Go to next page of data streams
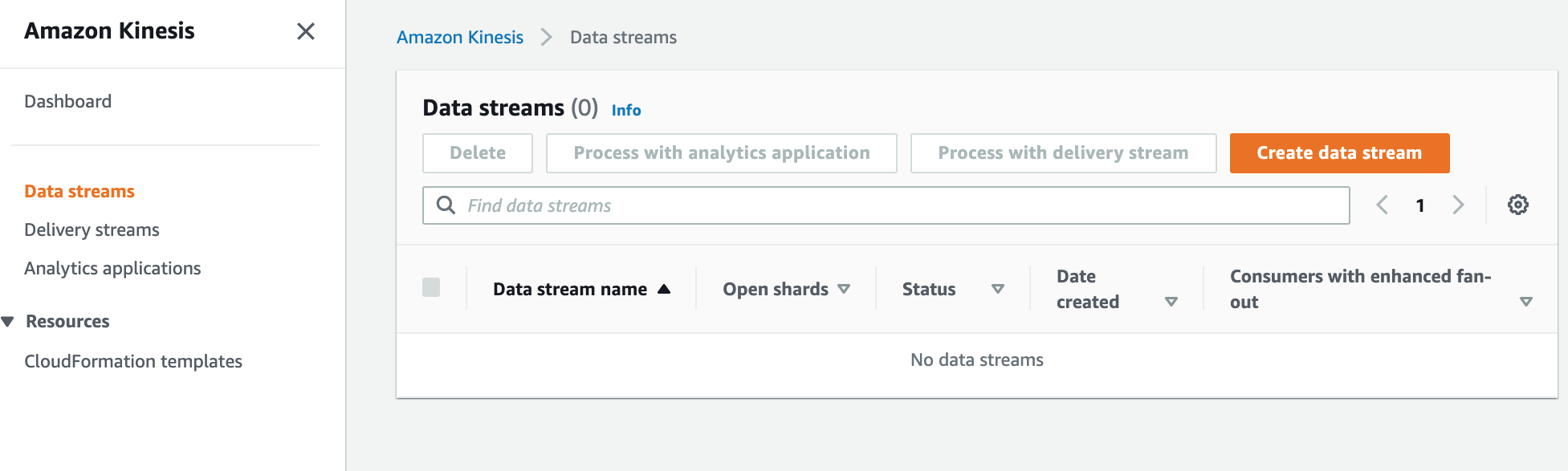This screenshot has width=1568, height=471. click(x=1458, y=205)
